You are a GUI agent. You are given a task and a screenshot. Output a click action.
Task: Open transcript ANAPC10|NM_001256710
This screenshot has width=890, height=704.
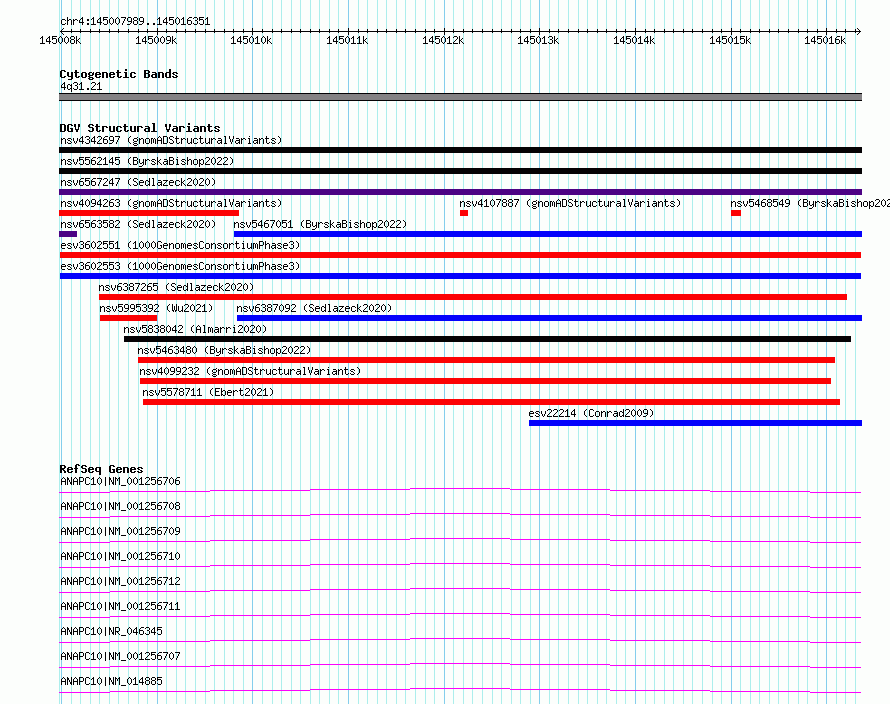pyautogui.click(x=120, y=556)
